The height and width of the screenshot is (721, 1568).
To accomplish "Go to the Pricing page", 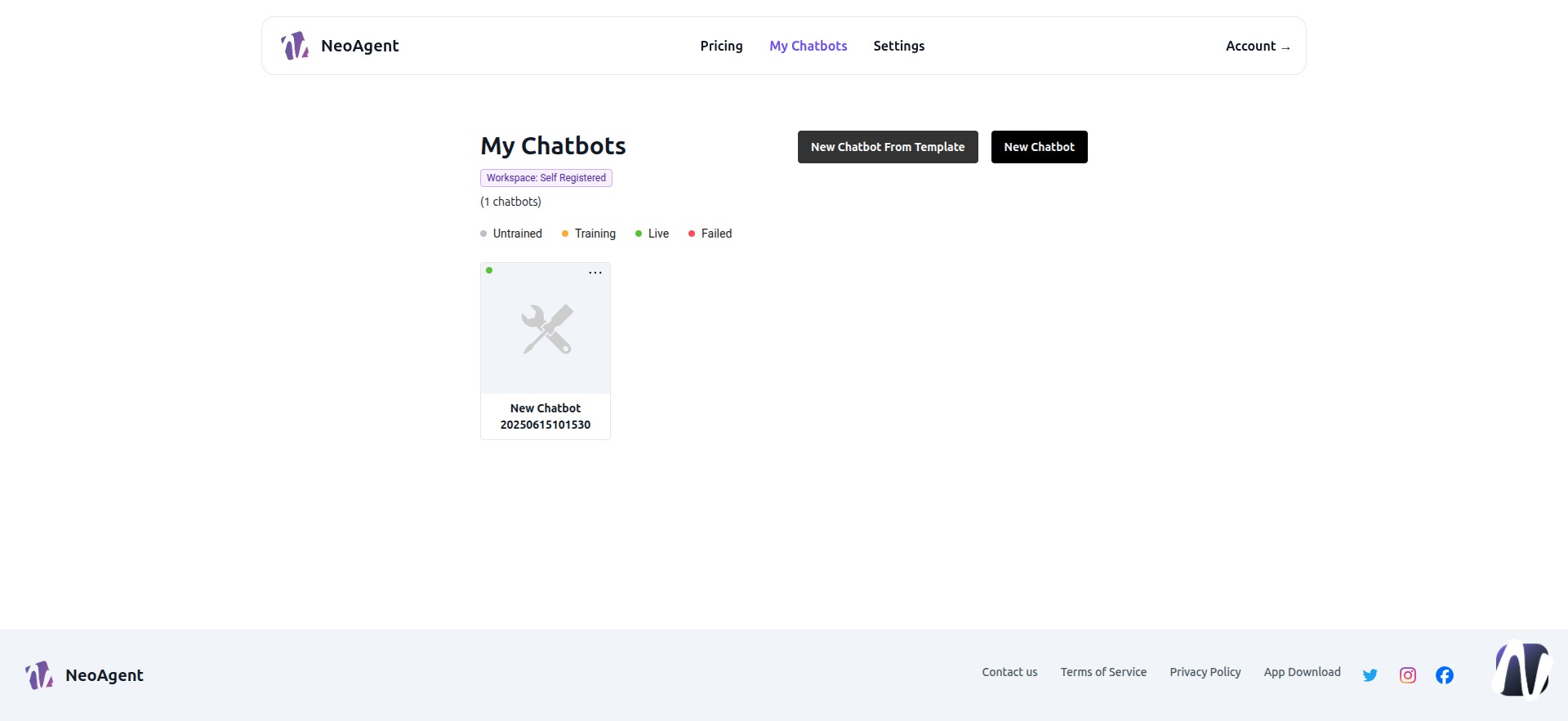I will click(x=721, y=46).
